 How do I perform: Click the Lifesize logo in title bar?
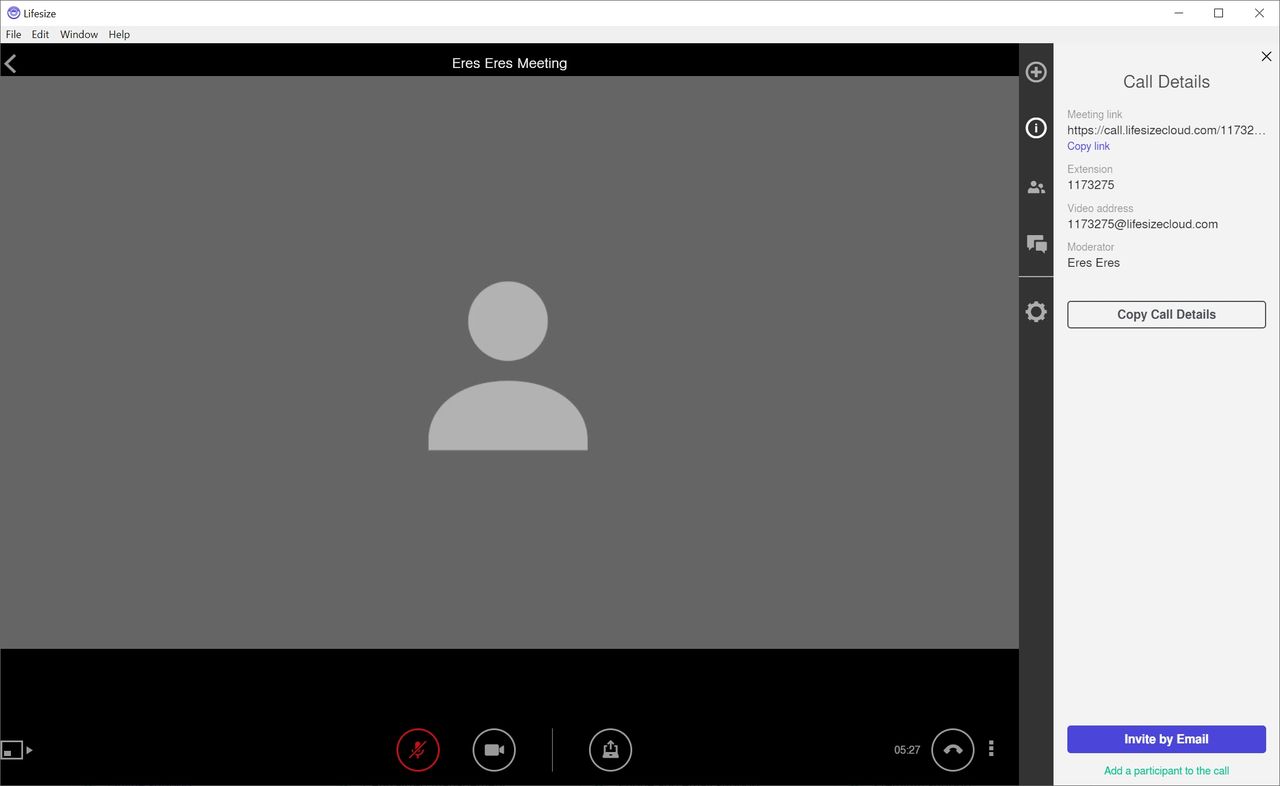(13, 13)
